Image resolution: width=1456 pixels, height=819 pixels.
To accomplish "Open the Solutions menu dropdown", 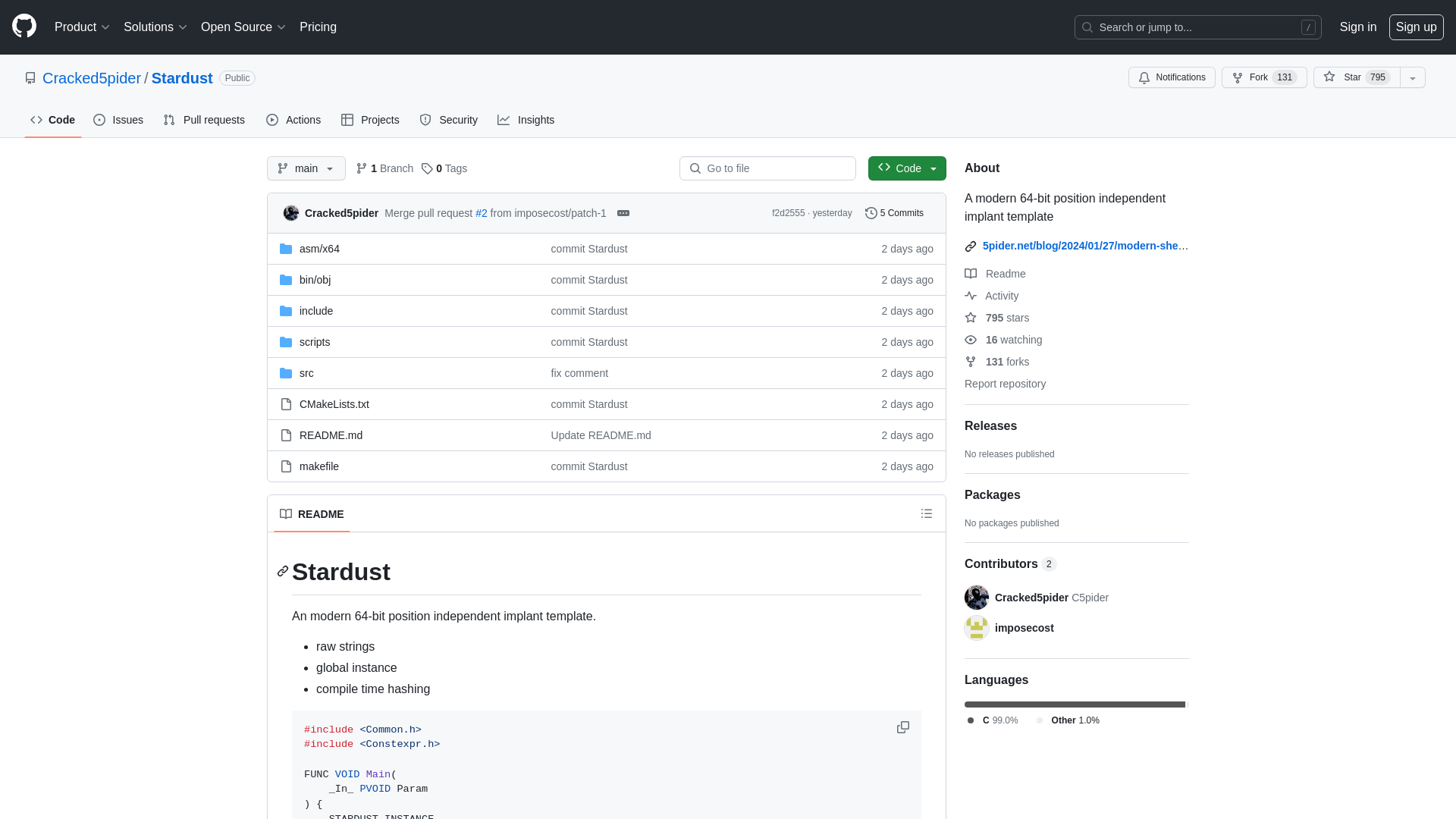I will point(155,27).
